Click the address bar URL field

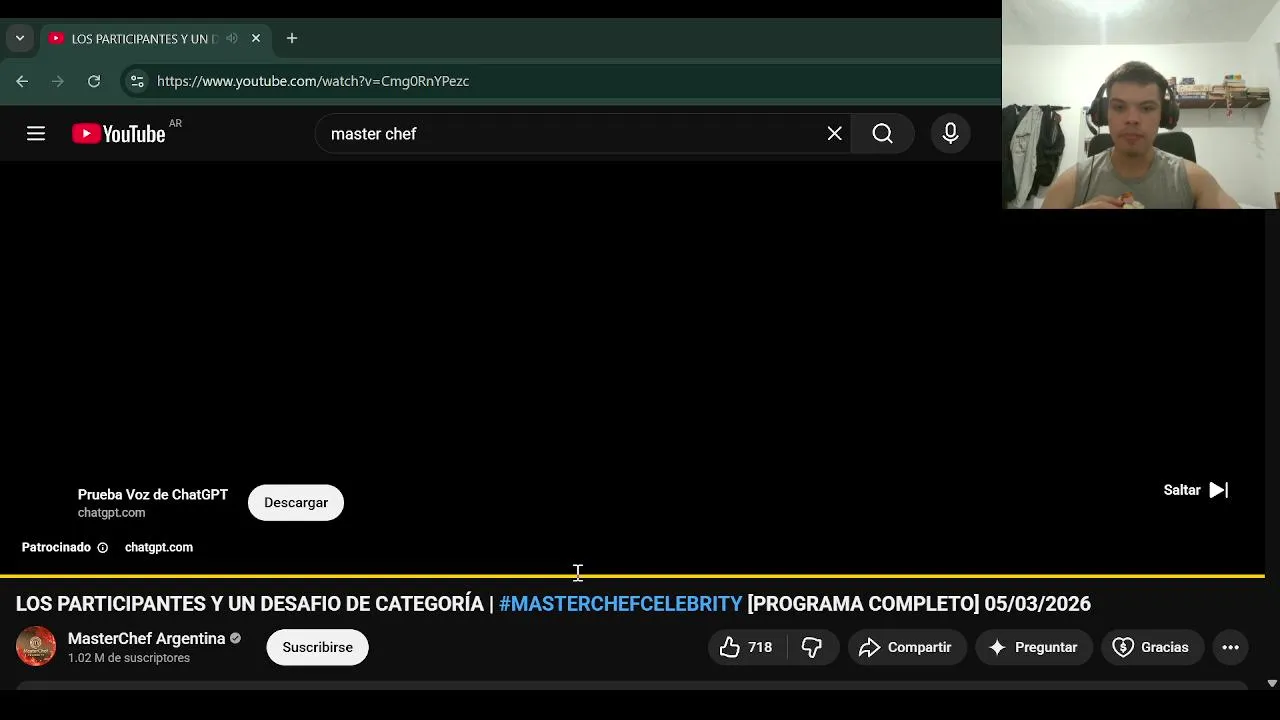(x=560, y=81)
